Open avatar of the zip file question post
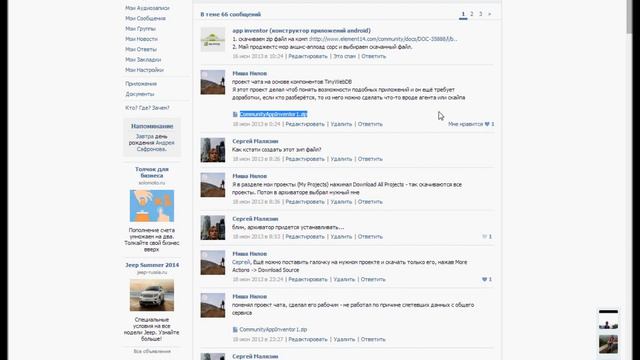The height and width of the screenshot is (360, 640). [213, 150]
